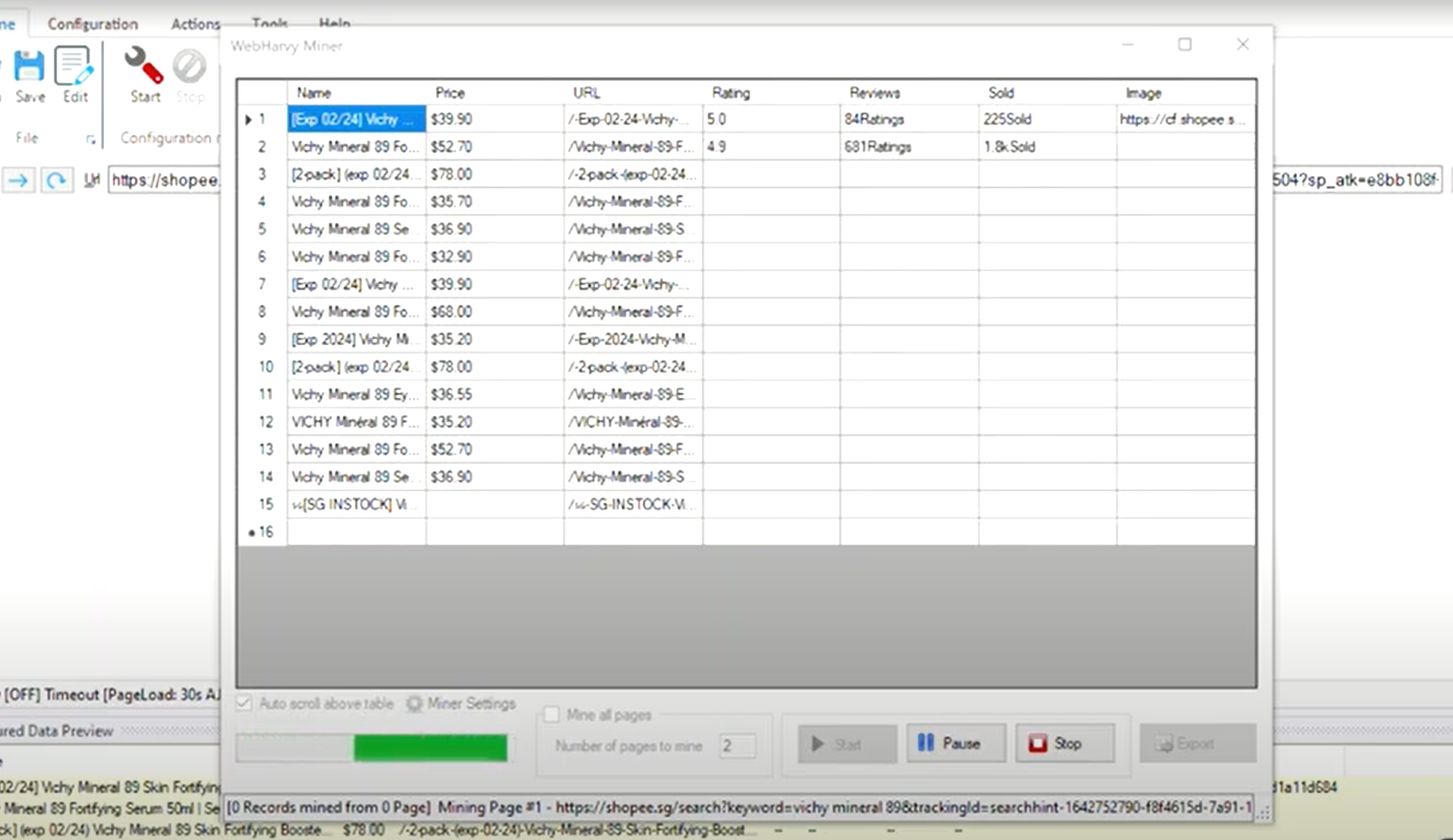1453x840 pixels.
Task: Toggle Auto scroll above table checkbox
Action: (x=244, y=704)
